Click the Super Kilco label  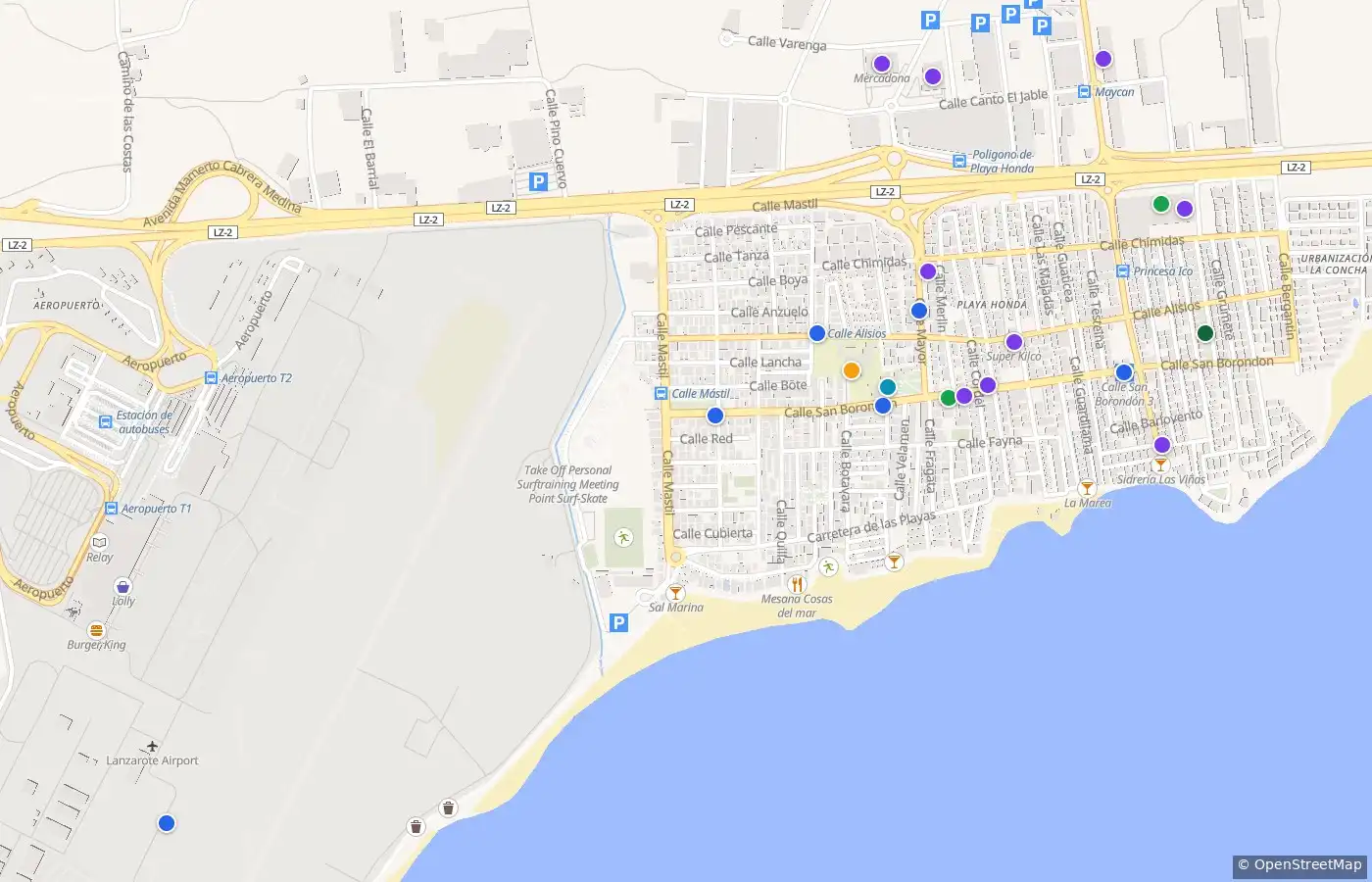point(1014,357)
